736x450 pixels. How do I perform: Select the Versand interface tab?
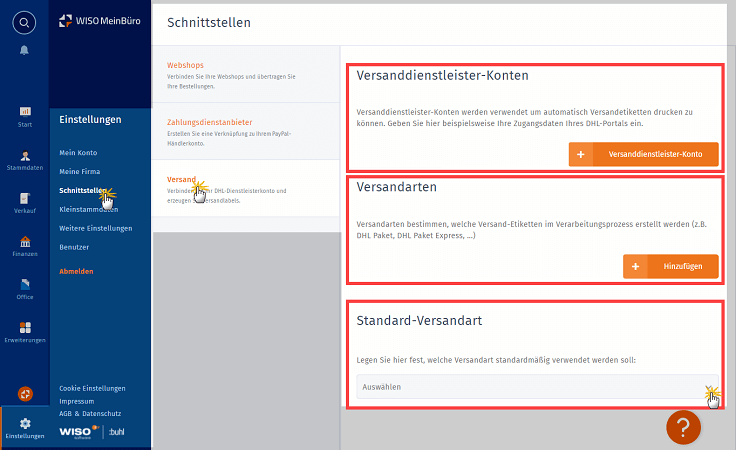[245, 188]
